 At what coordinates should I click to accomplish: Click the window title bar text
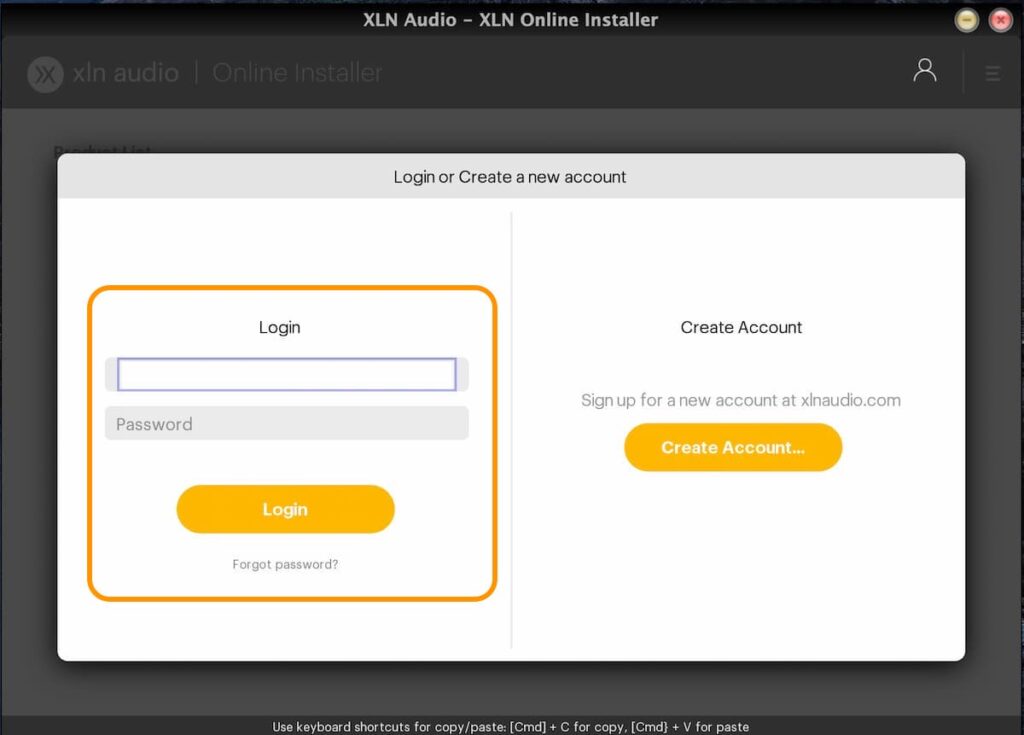point(510,20)
